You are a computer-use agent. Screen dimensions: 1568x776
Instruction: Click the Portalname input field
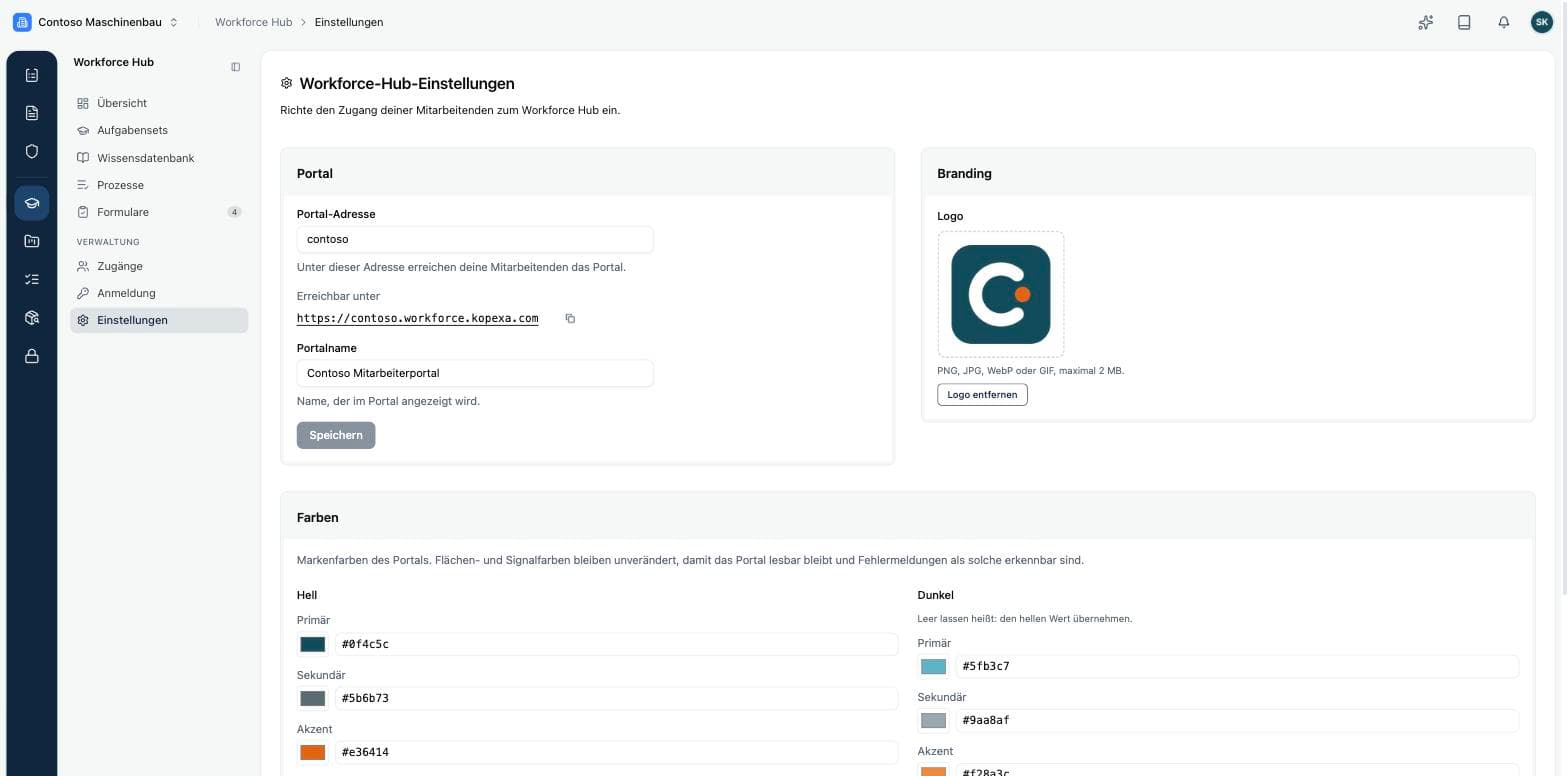click(475, 373)
